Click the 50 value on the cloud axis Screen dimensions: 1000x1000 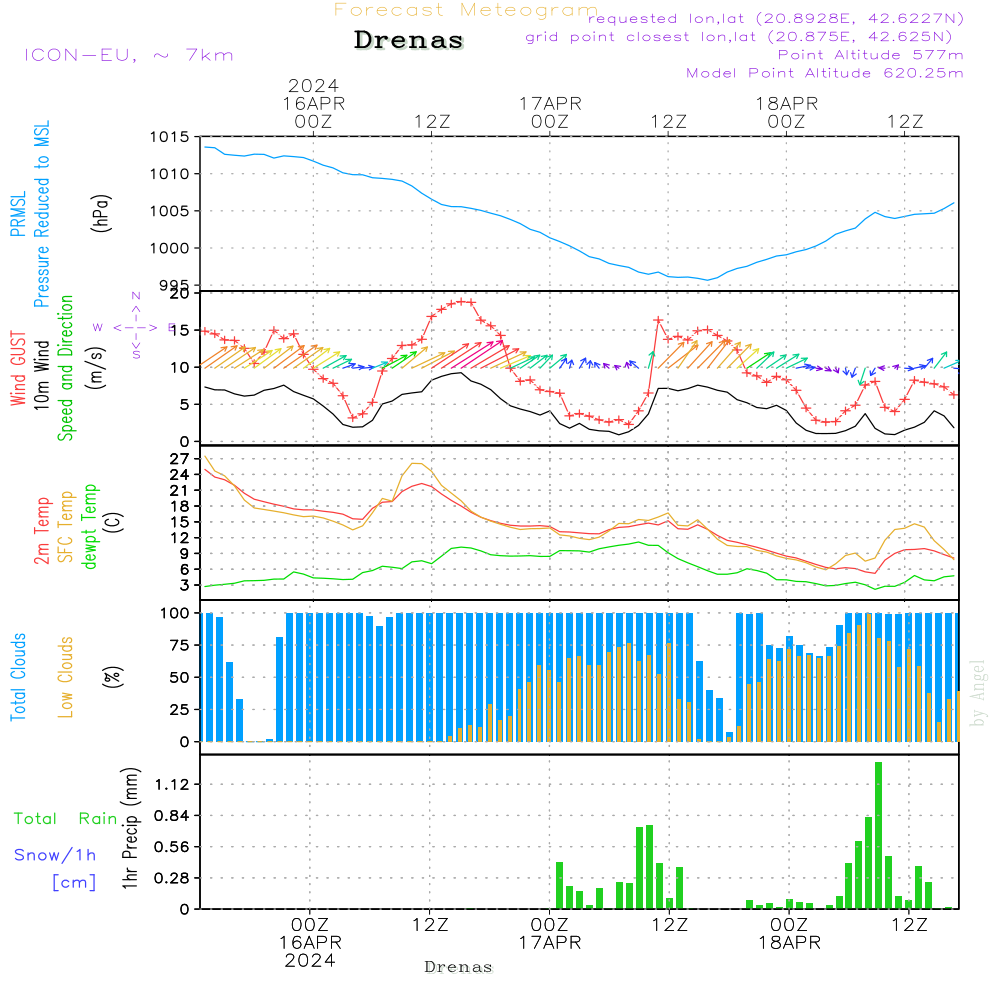coord(180,678)
